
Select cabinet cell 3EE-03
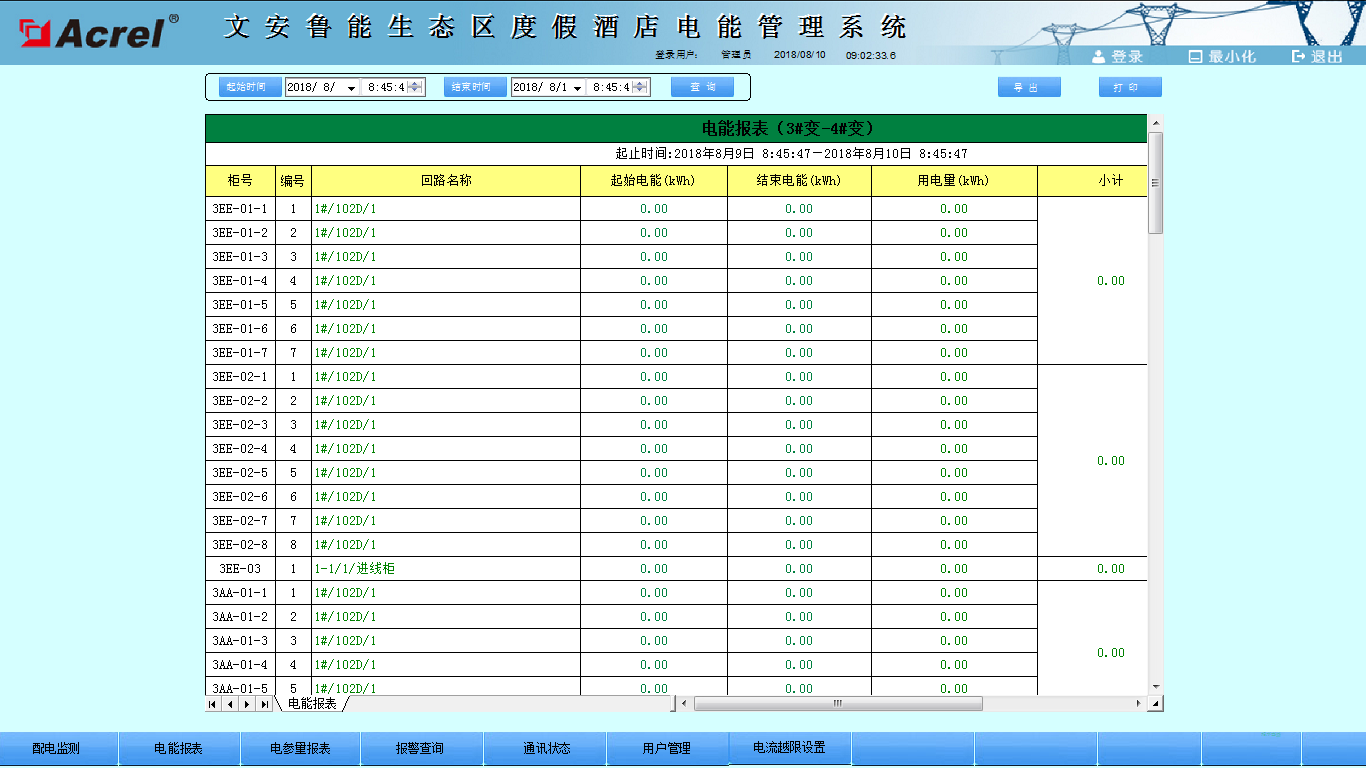pos(240,569)
